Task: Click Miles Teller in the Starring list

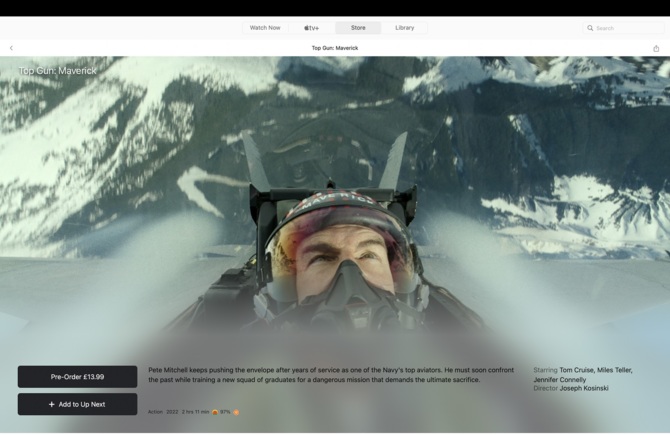Action: coord(614,370)
